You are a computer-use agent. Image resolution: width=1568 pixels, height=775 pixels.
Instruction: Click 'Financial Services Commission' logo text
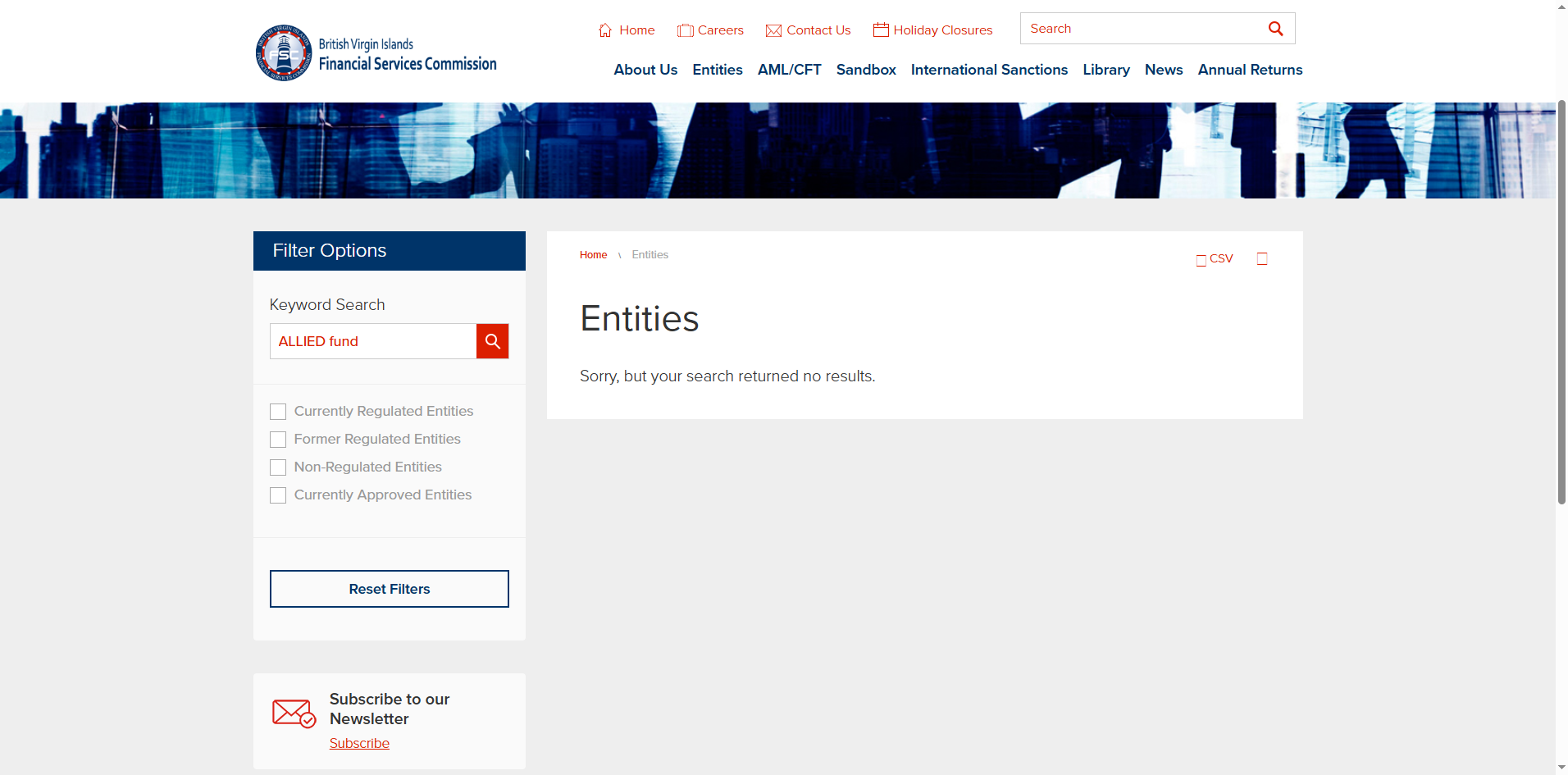pyautogui.click(x=408, y=64)
